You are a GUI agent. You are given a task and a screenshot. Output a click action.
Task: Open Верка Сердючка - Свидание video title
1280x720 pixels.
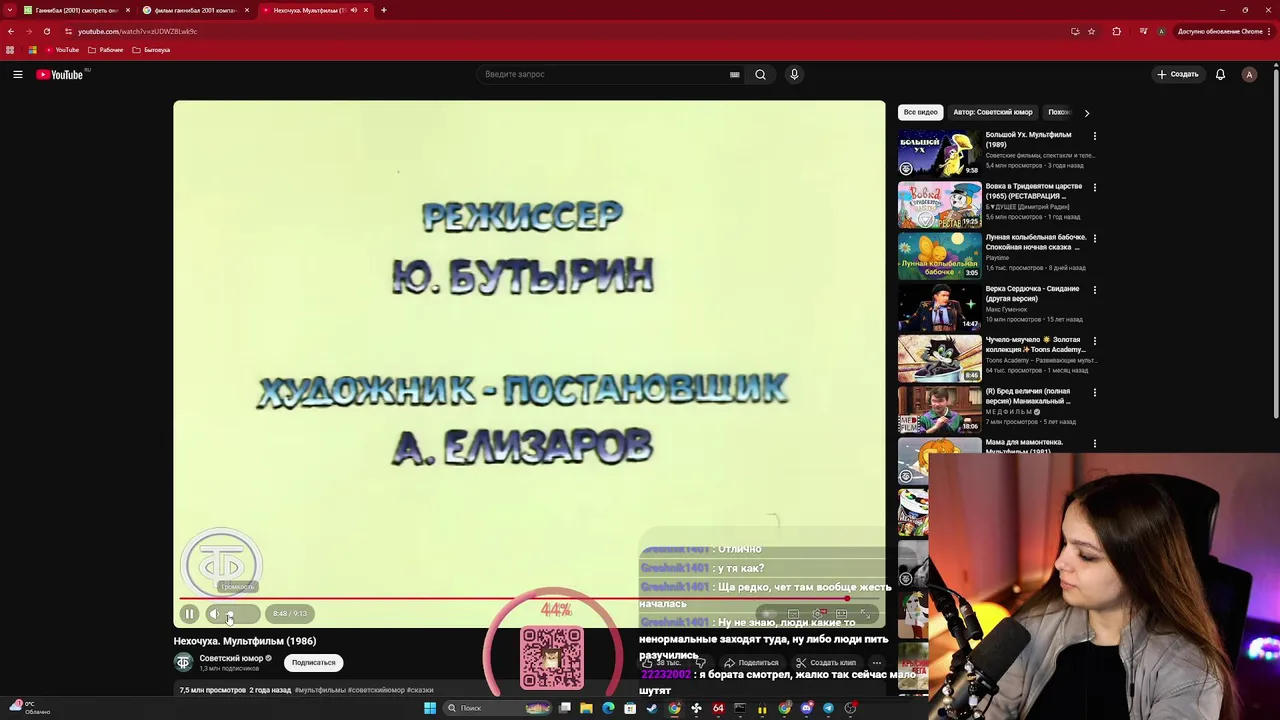(x=1032, y=293)
